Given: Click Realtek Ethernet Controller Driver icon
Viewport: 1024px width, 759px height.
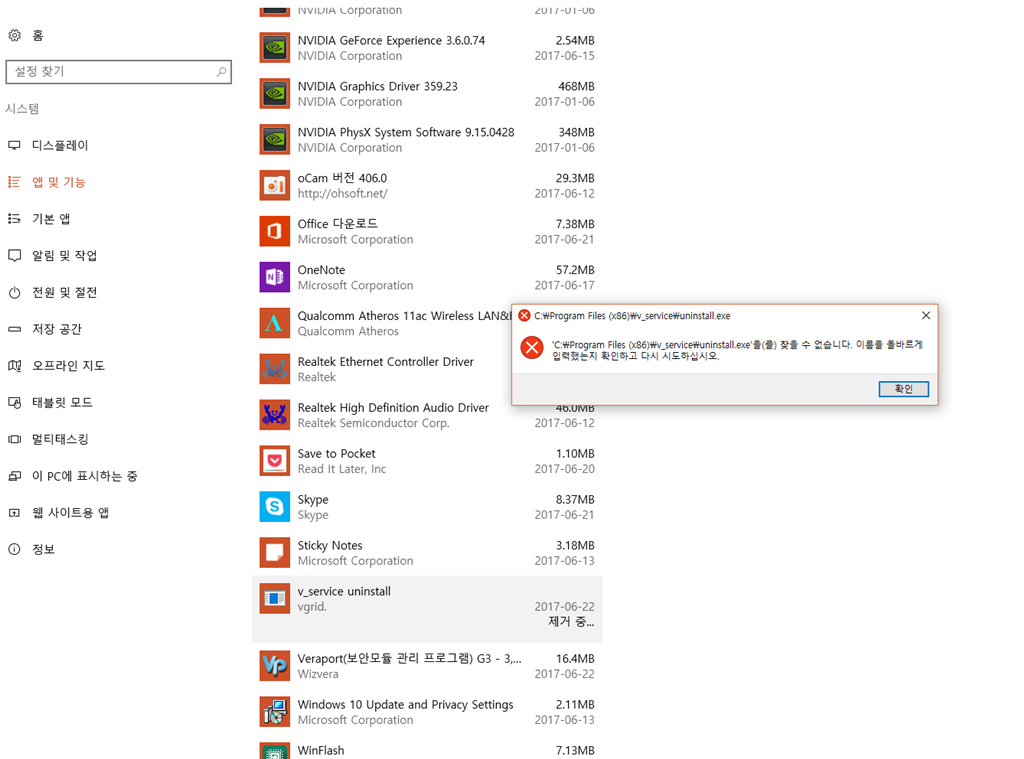Looking at the screenshot, I should point(274,369).
